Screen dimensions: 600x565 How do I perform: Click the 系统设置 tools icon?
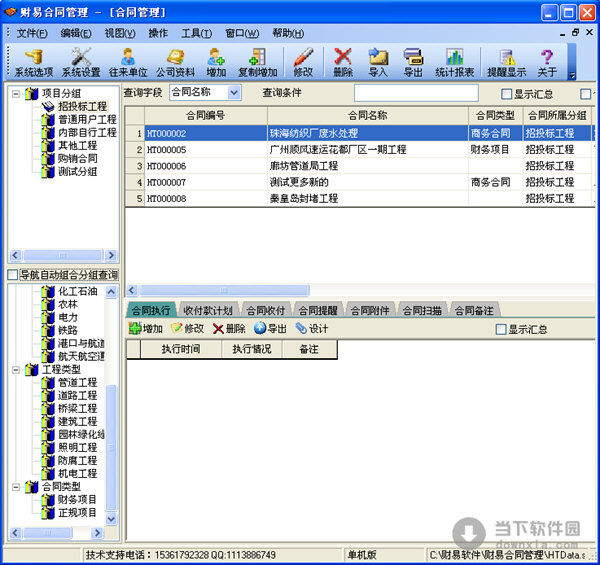(81, 61)
